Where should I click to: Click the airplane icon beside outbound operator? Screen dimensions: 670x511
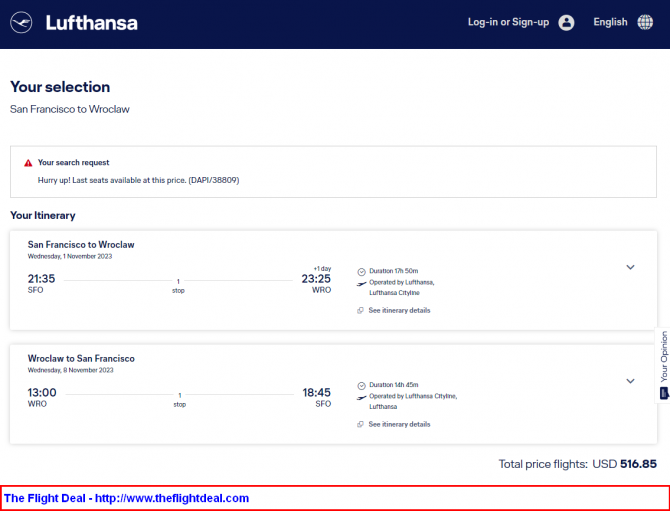(x=361, y=284)
